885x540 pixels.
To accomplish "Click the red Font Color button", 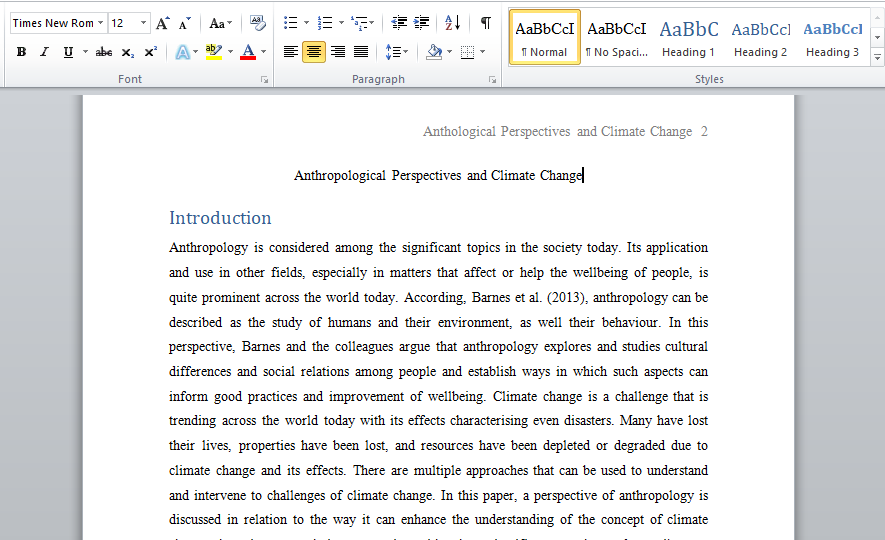I will pos(248,52).
